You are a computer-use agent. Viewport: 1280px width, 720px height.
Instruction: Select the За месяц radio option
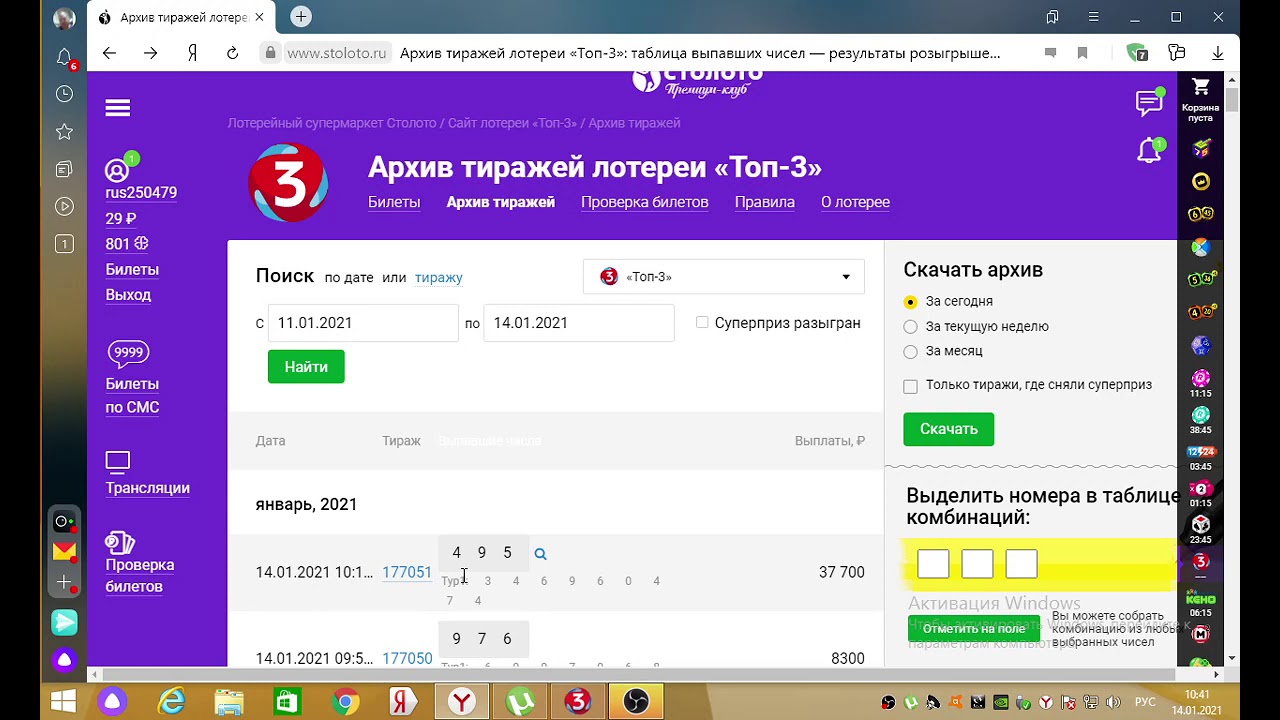click(x=910, y=352)
